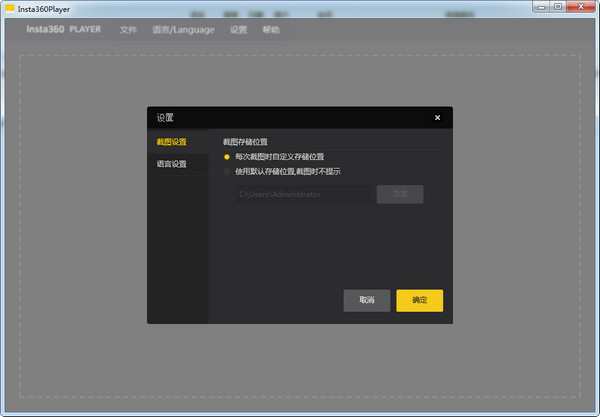The width and height of the screenshot is (600, 417).
Task: Switch to the 截图设置 tab
Action: [172, 142]
